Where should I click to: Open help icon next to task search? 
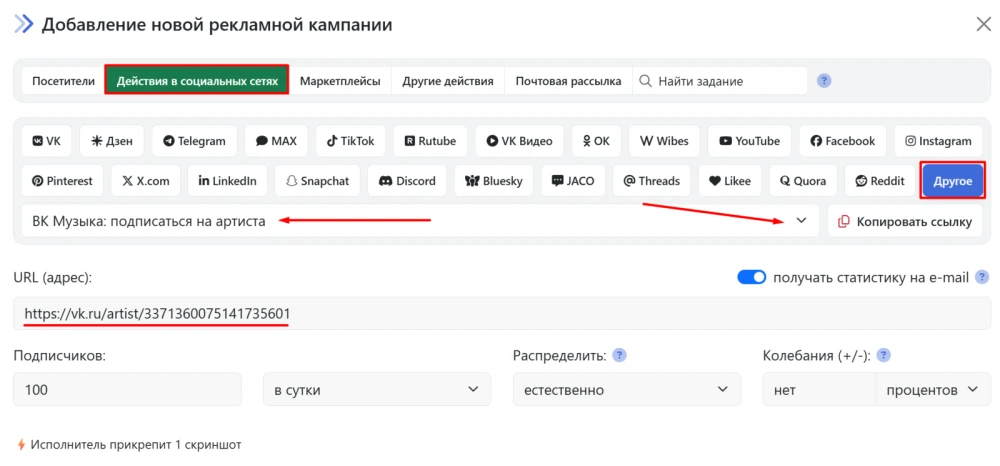pos(824,81)
